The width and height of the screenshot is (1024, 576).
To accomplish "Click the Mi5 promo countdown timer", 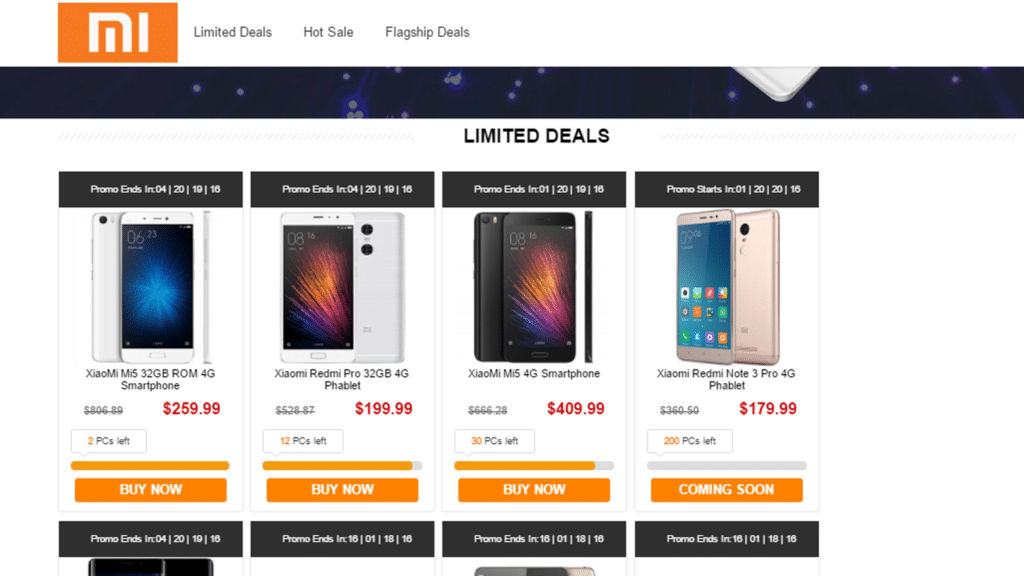I will tap(148, 189).
